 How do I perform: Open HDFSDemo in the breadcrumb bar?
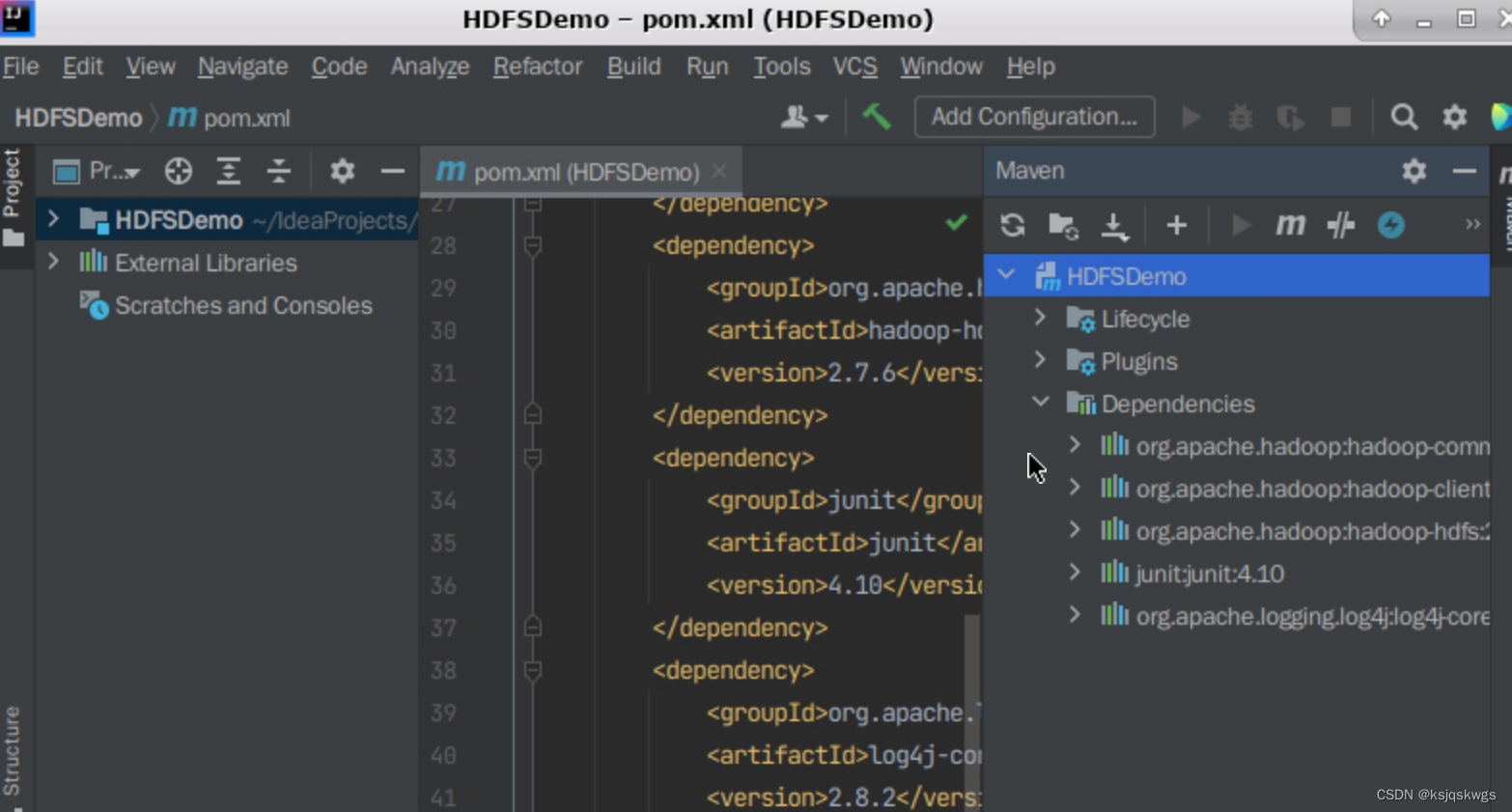[76, 117]
